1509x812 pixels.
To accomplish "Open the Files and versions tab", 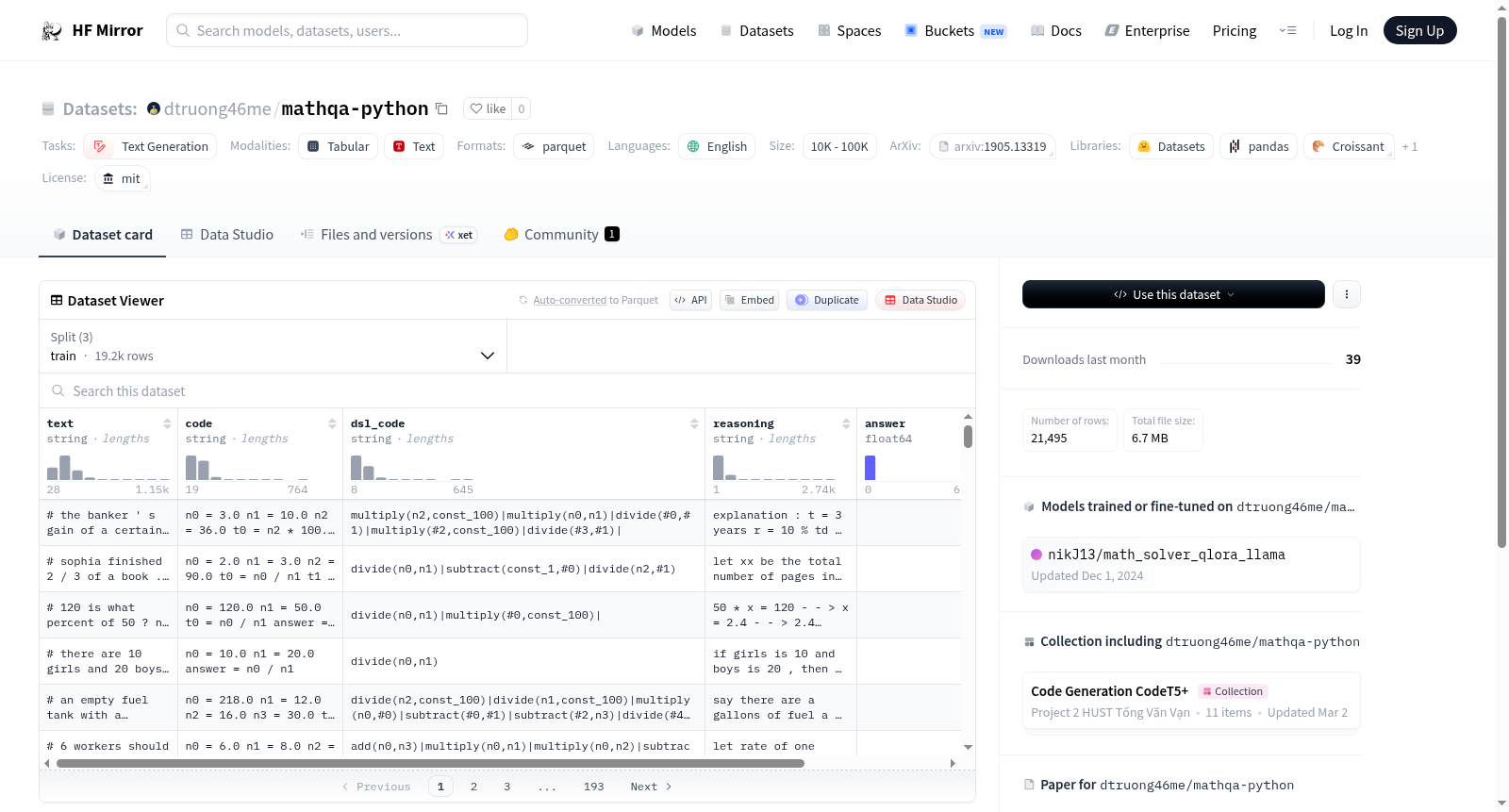I will pyautogui.click(x=389, y=235).
